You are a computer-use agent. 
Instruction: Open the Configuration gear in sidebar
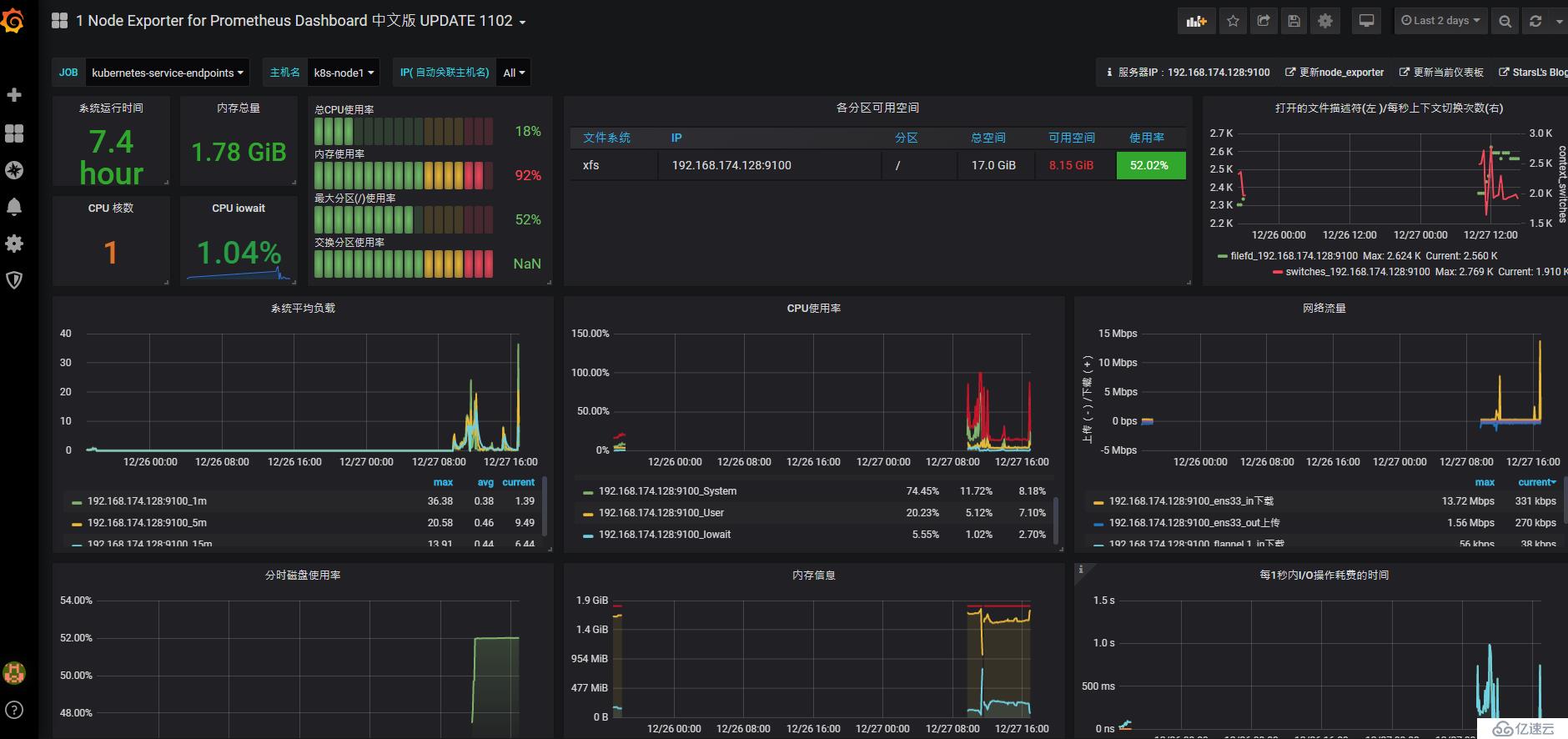pyautogui.click(x=14, y=244)
